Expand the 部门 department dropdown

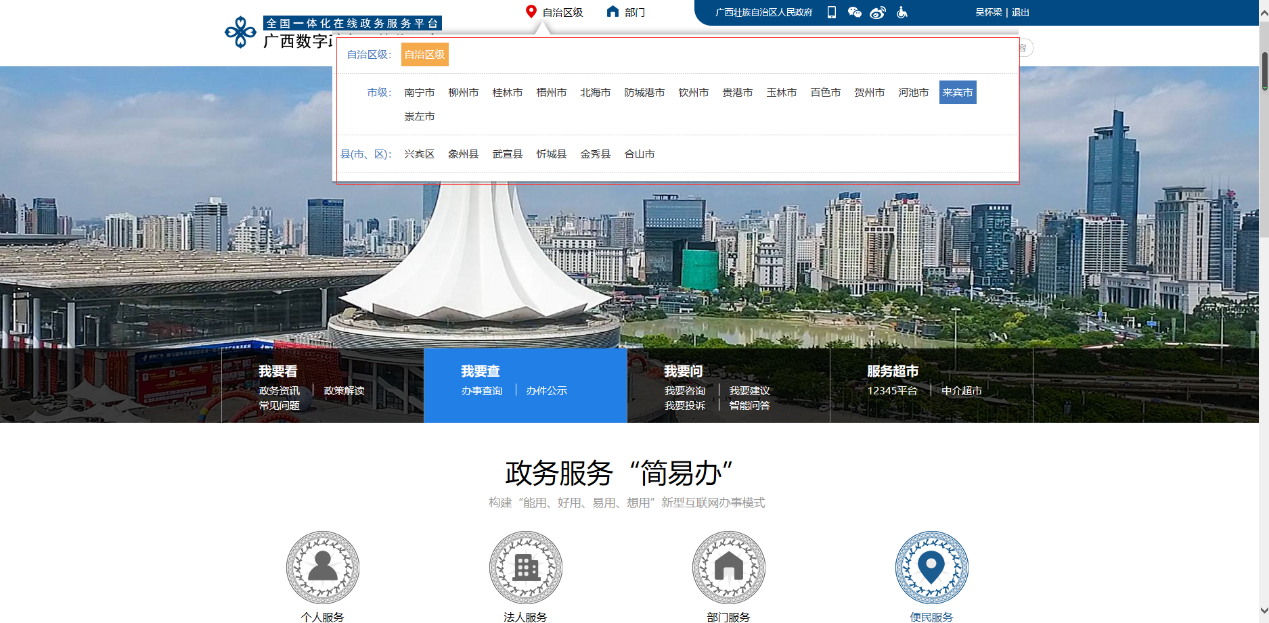click(626, 13)
